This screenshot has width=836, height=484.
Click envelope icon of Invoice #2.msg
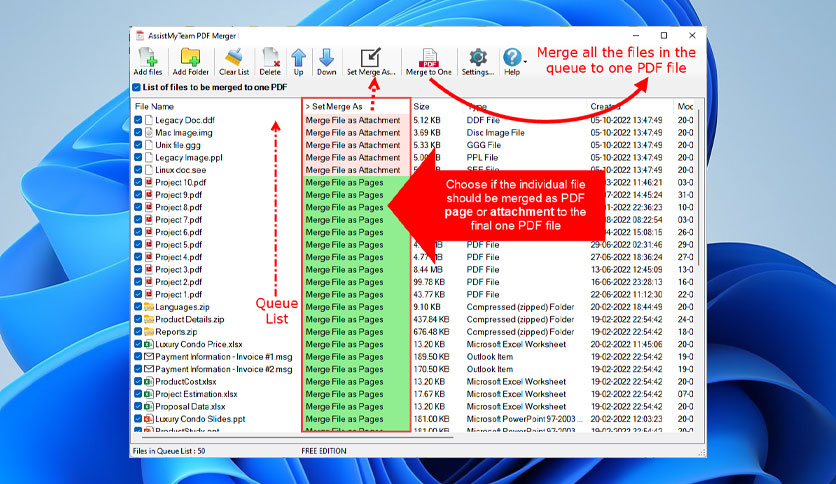coord(149,368)
